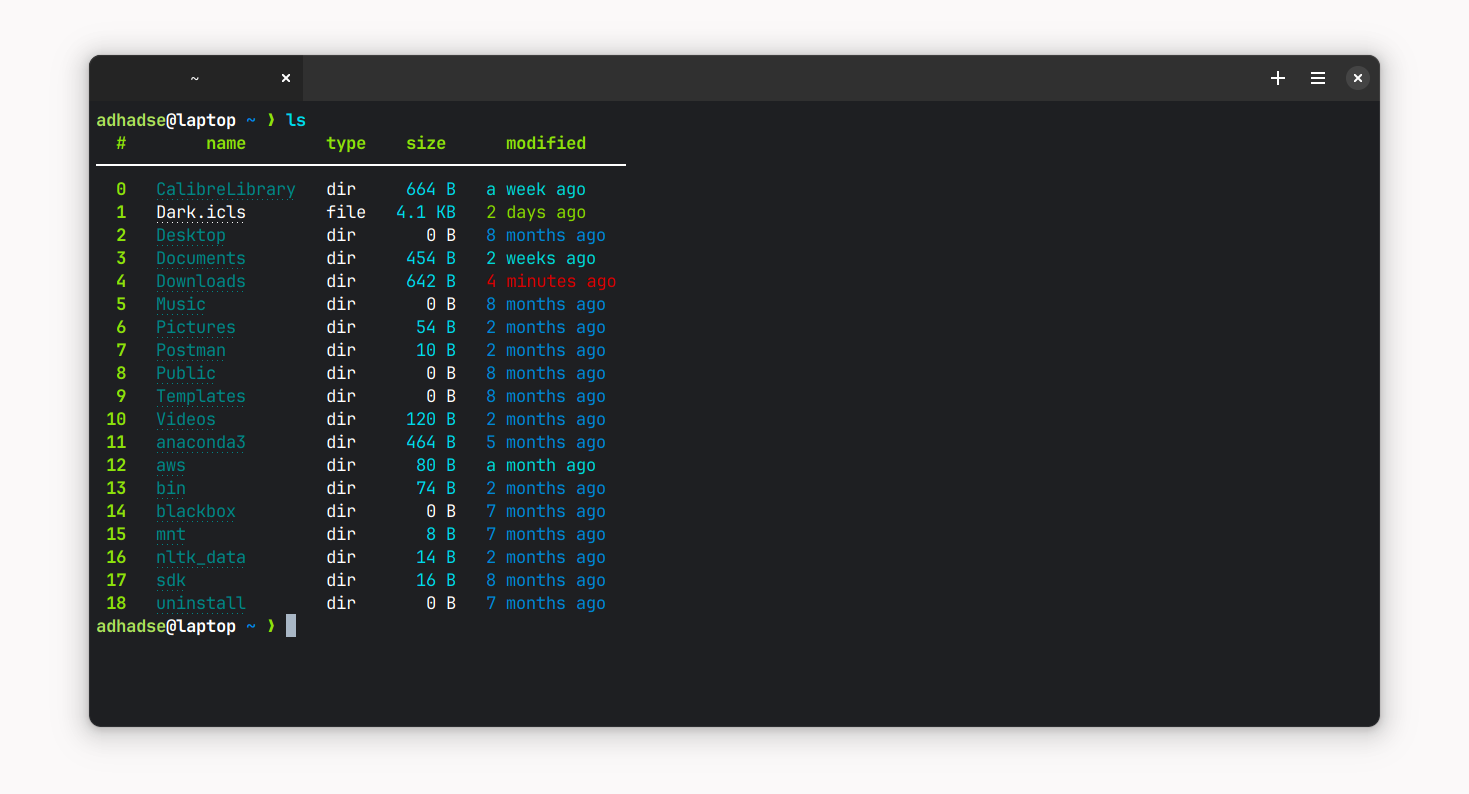Open a new terminal tab with the plus icon

tap(1277, 77)
